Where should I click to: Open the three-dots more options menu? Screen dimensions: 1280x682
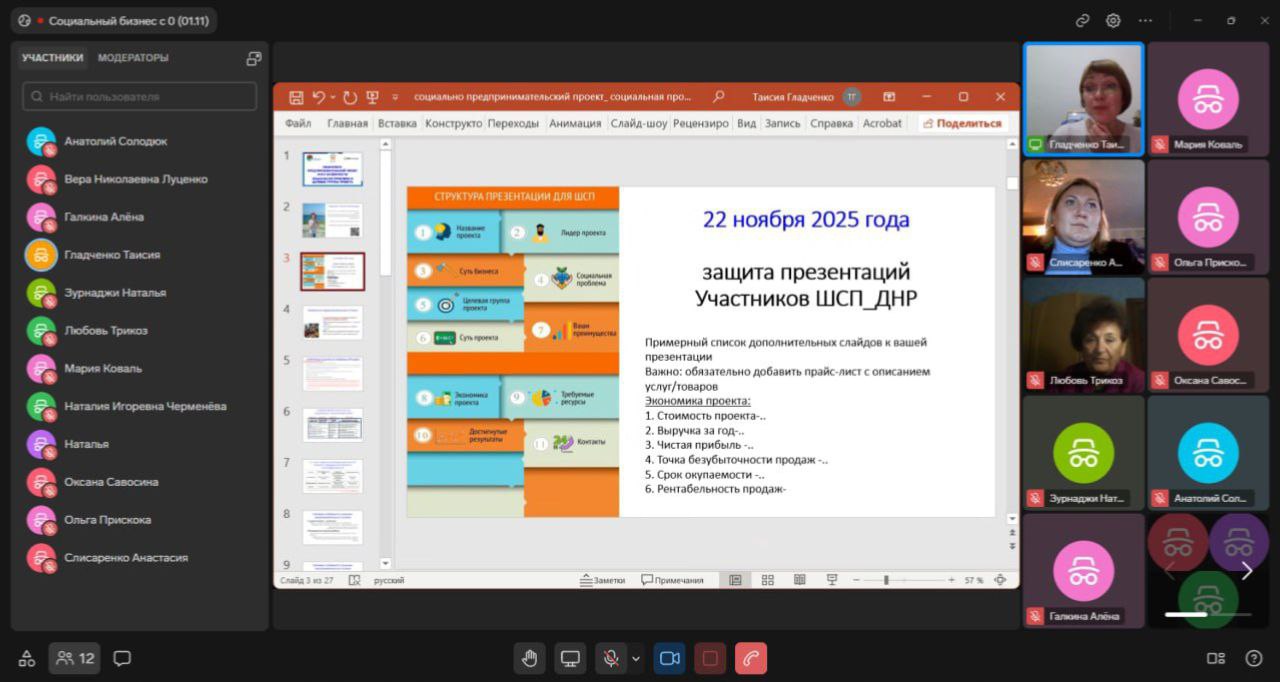[1145, 20]
